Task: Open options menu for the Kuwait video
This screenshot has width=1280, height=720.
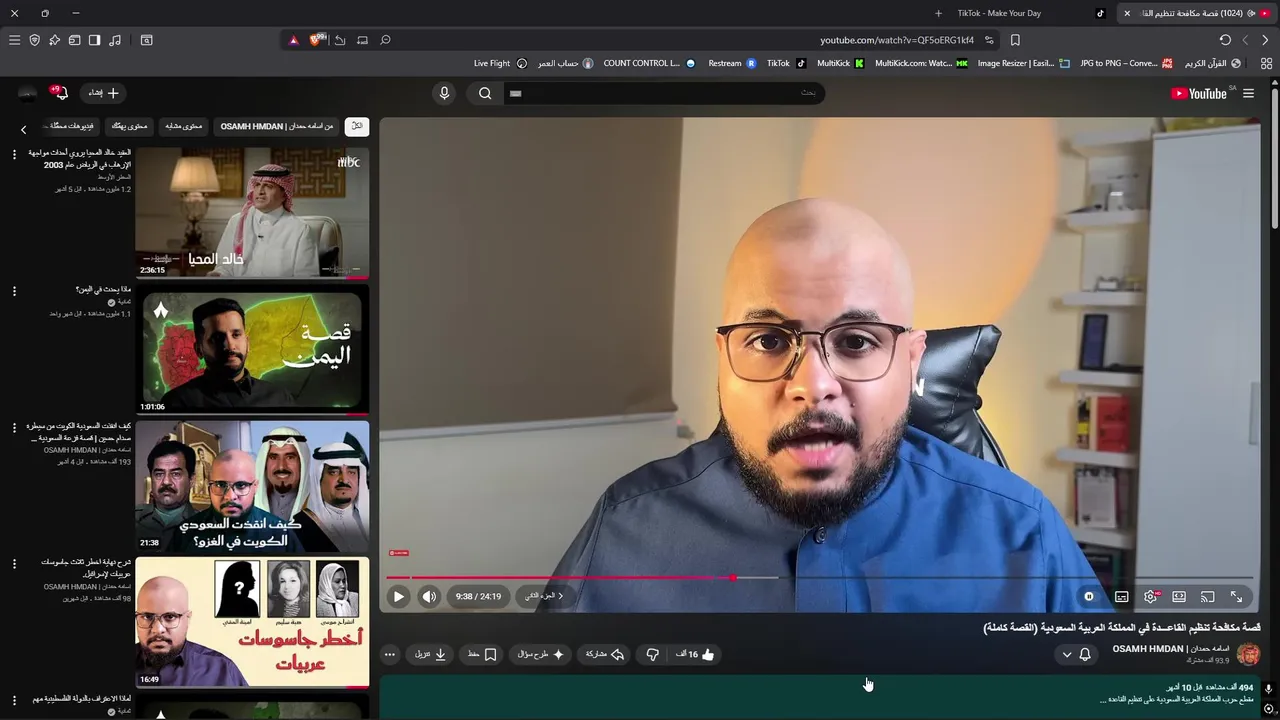Action: pos(14,427)
